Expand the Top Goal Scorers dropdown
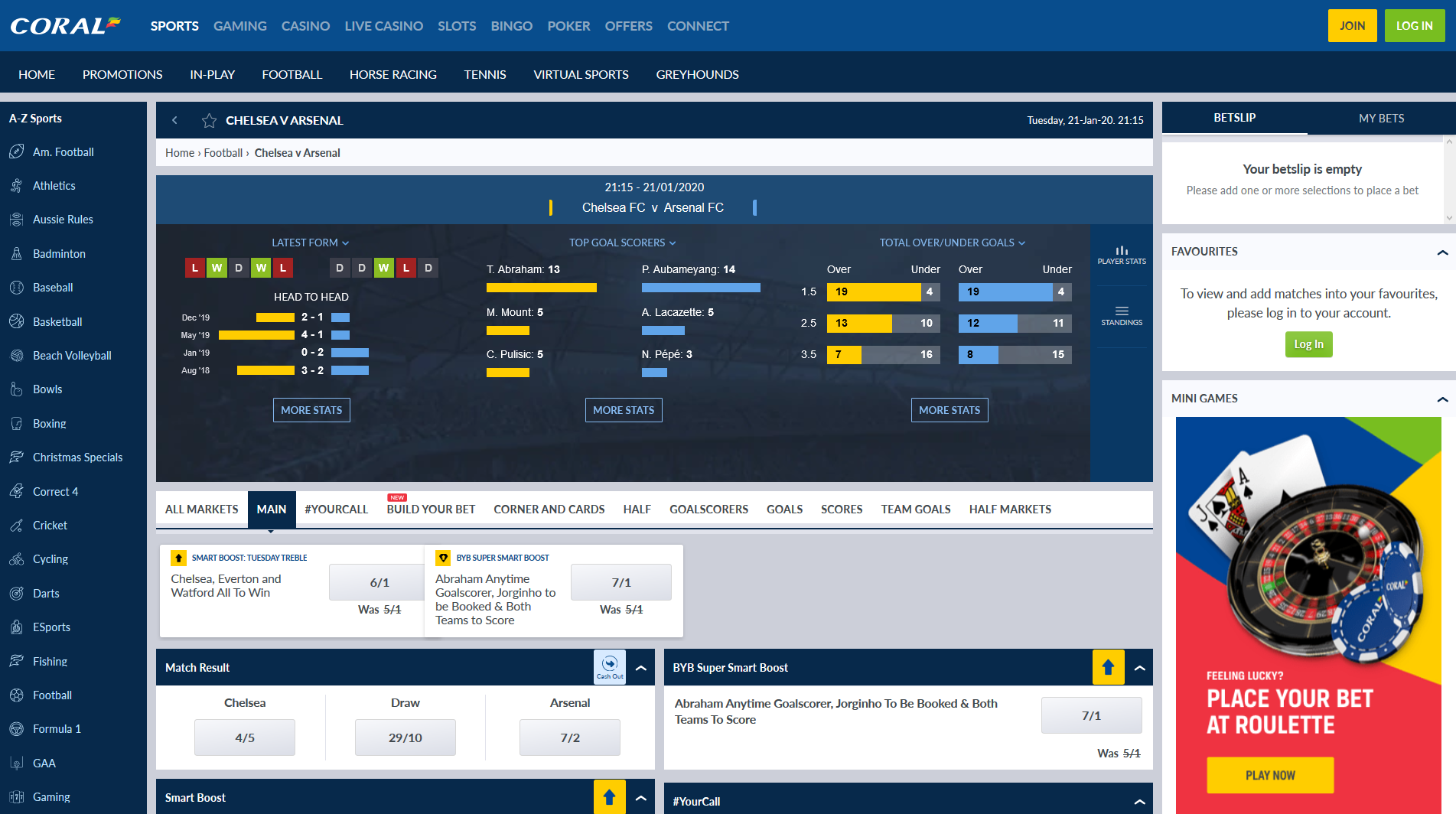 pos(622,243)
